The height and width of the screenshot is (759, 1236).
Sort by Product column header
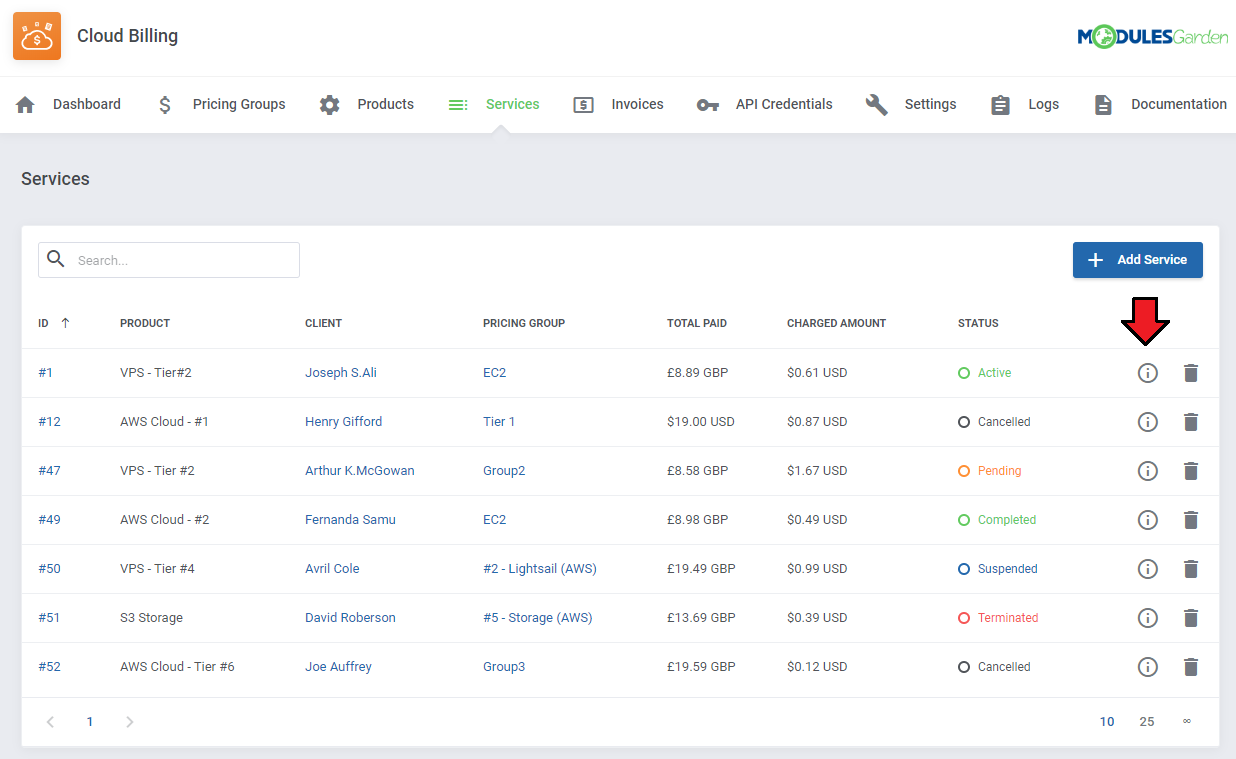[145, 323]
